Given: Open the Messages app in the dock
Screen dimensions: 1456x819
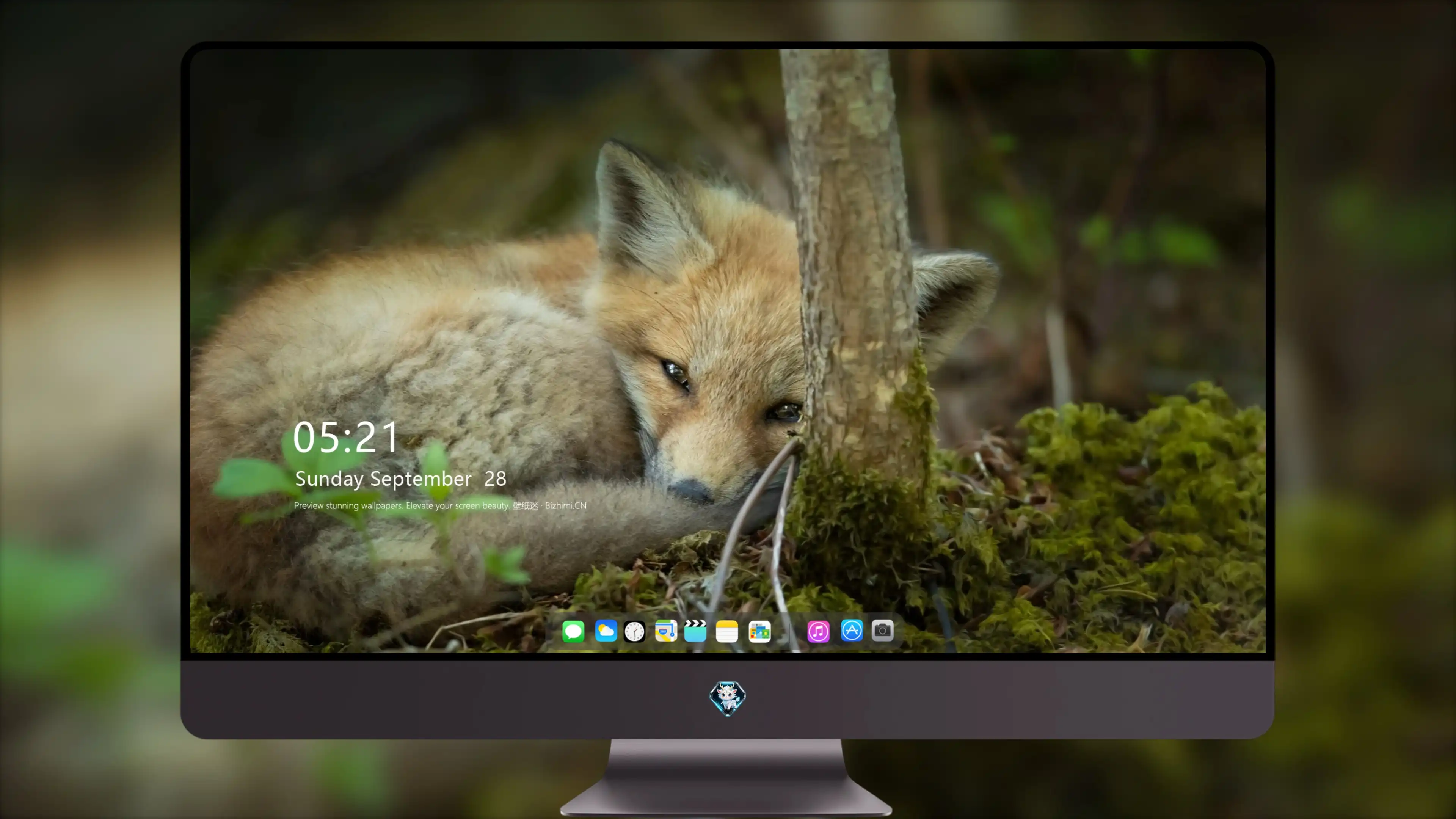Looking at the screenshot, I should pos(573,631).
